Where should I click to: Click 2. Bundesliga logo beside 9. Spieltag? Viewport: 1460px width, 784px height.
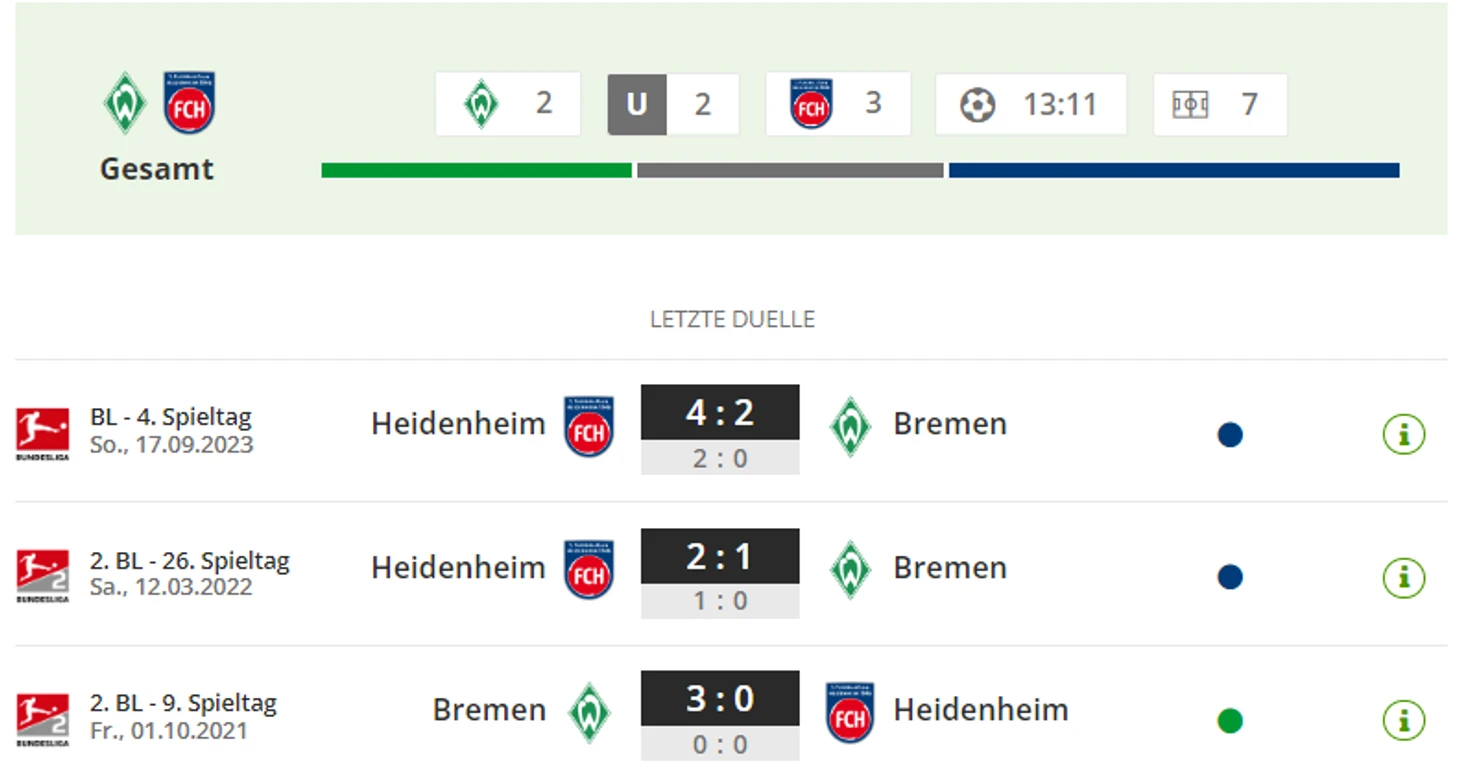[x=42, y=719]
